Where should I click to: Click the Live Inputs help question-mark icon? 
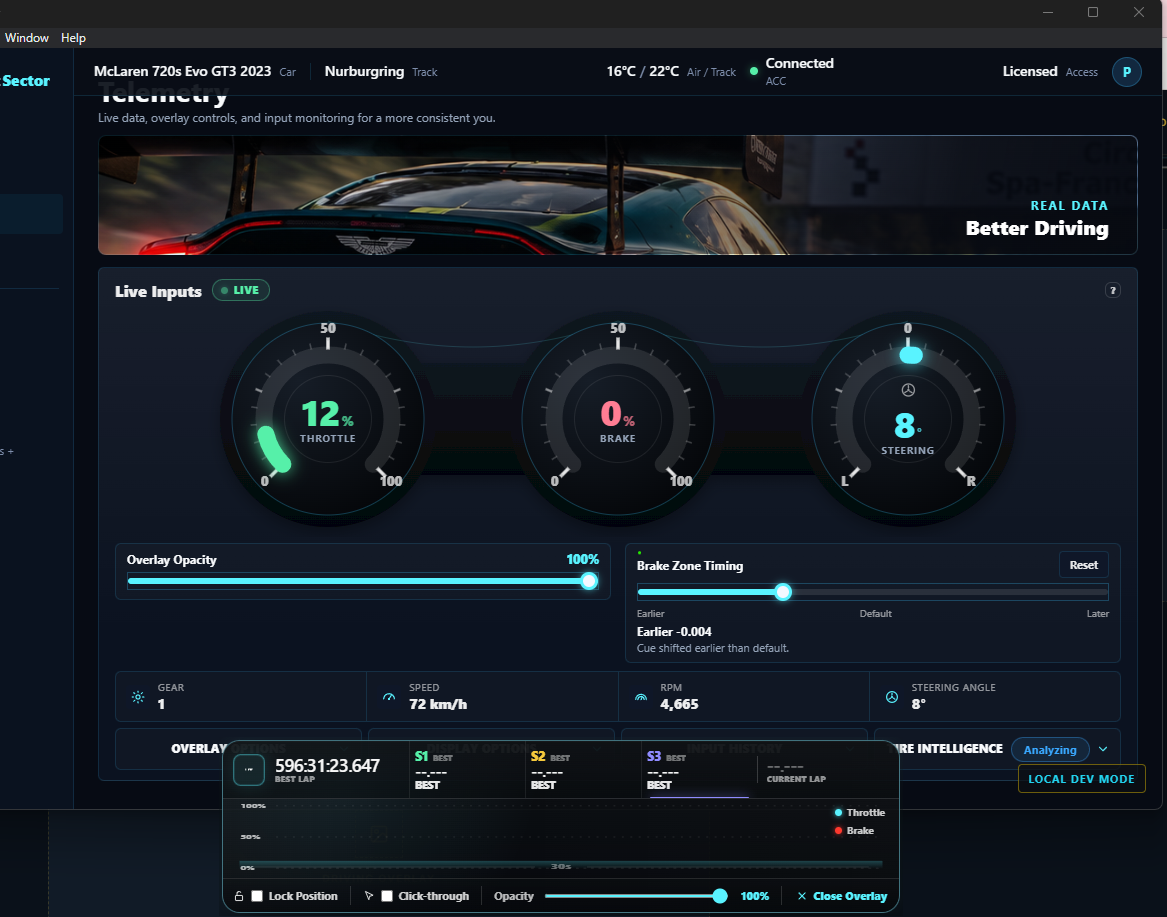(x=1112, y=290)
